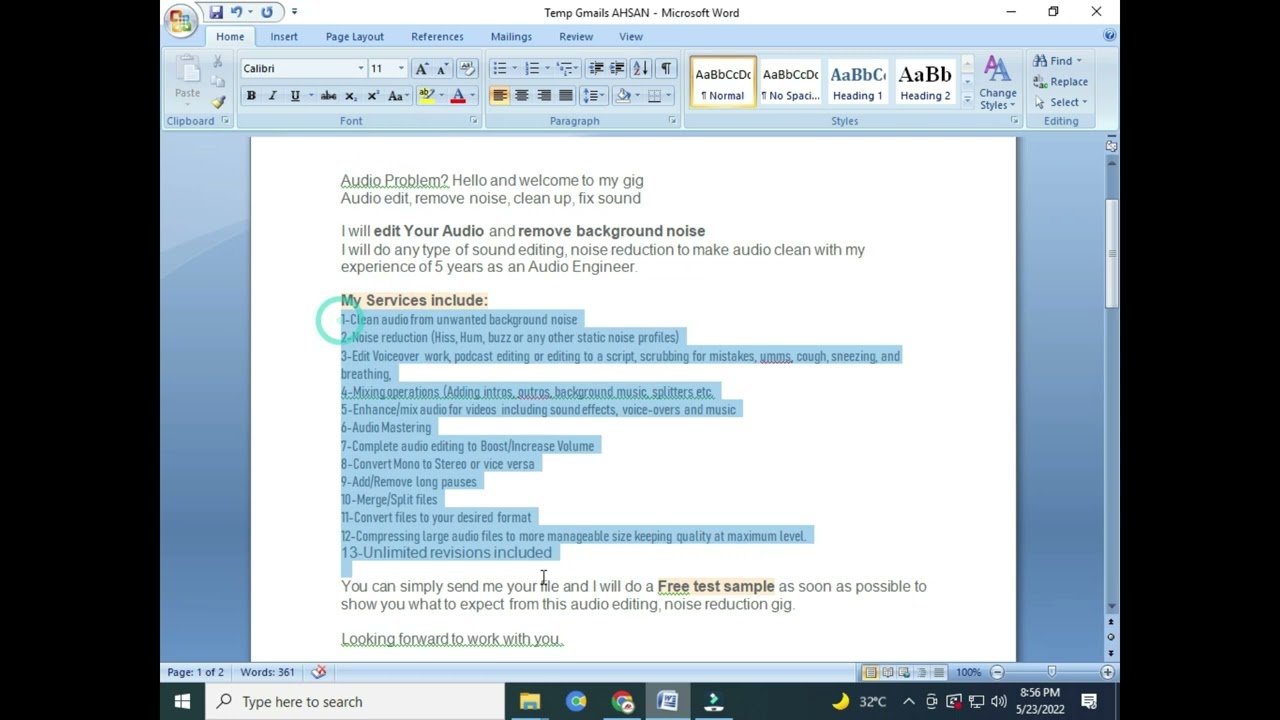Zoom in with the plus button
Screen dimensions: 1280x720
pos(1107,672)
